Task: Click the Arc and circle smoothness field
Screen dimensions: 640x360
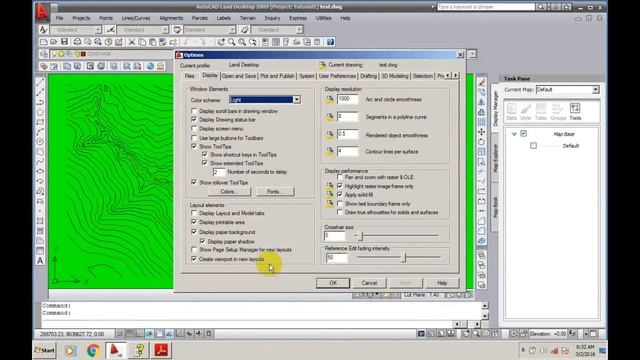Action: (x=347, y=99)
